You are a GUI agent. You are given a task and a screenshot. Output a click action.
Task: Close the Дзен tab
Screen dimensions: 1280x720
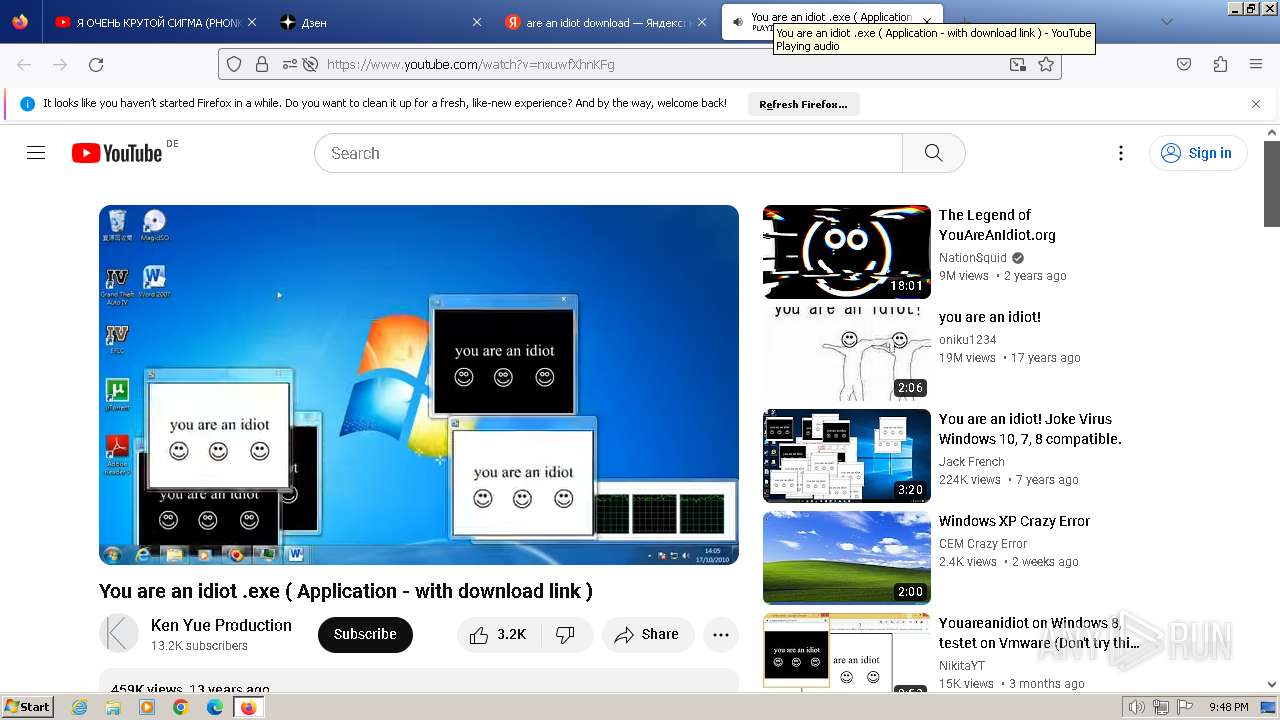pyautogui.click(x=477, y=22)
